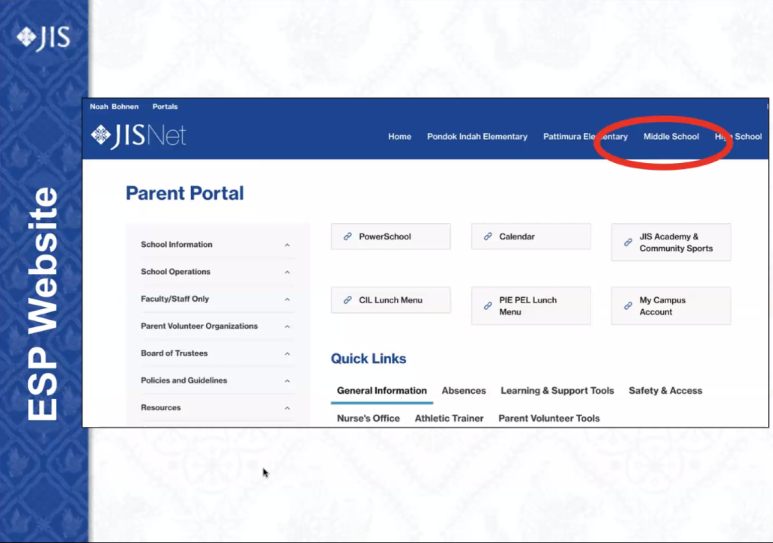
Task: Click the Resources sidebar label
Action: click(161, 407)
